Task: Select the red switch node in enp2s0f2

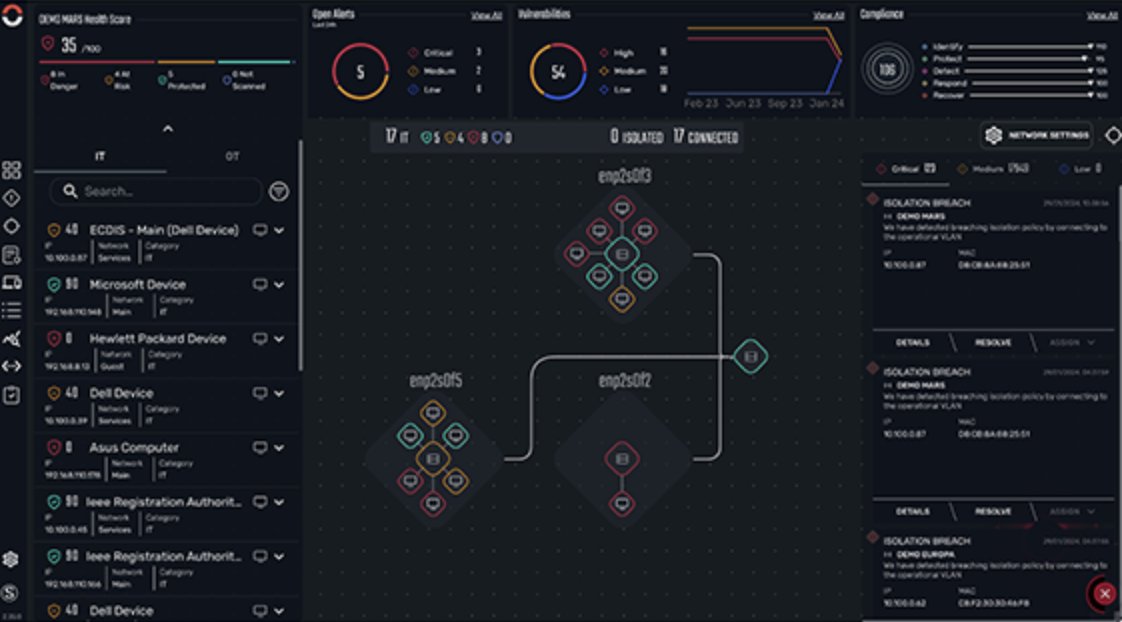Action: (622, 459)
